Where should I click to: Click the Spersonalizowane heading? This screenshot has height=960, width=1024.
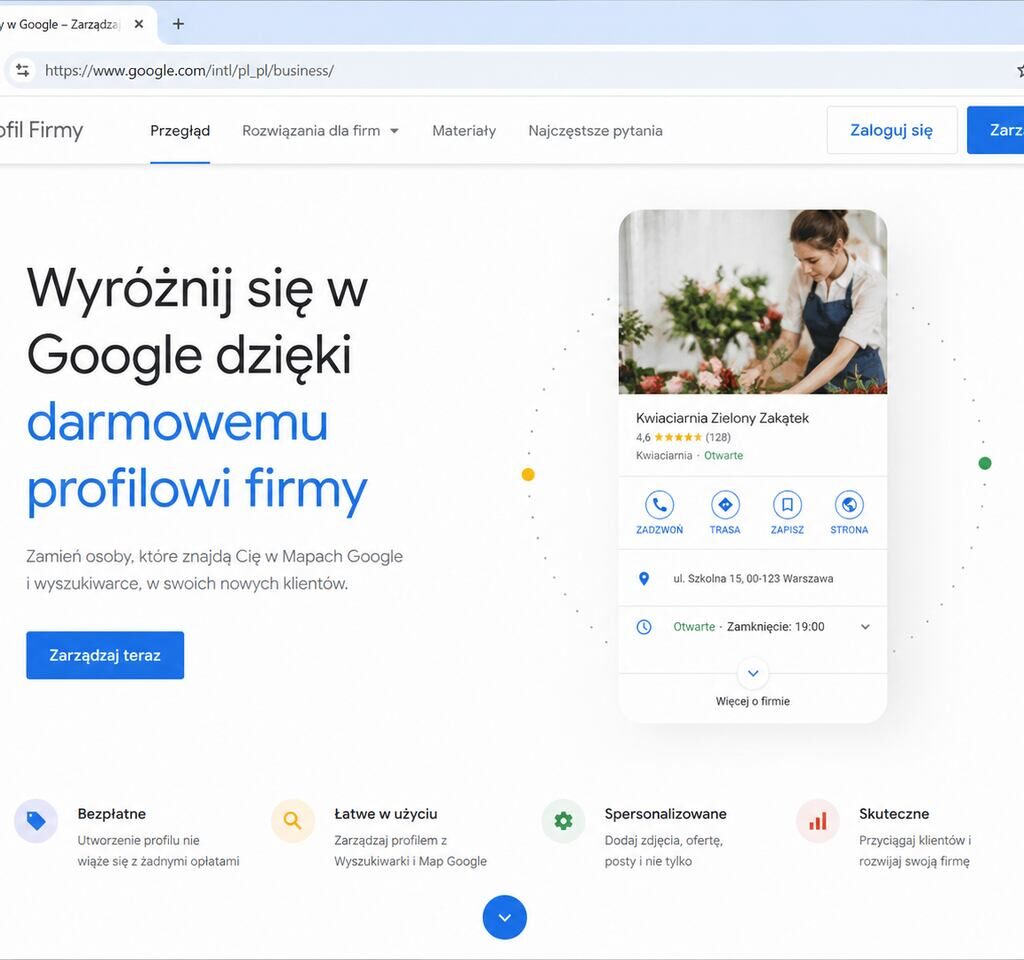tap(665, 814)
